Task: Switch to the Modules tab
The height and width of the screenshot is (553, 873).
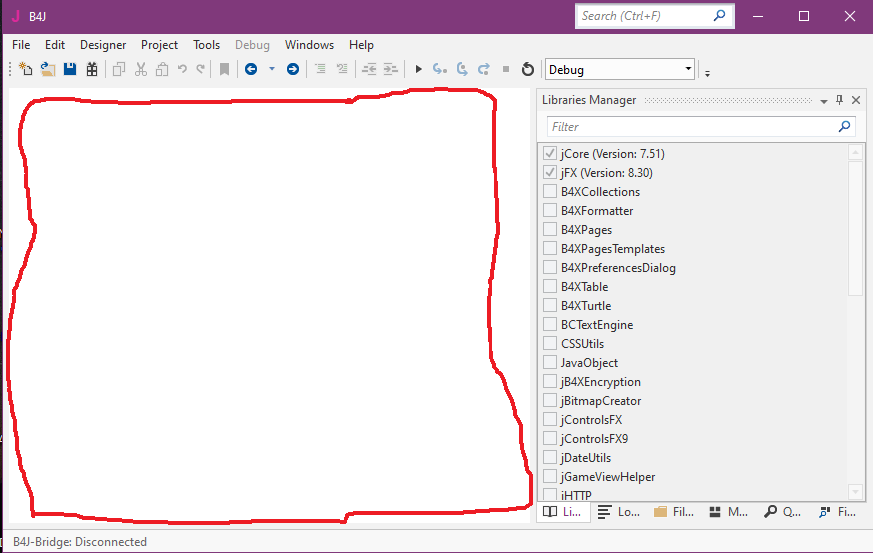Action: point(729,512)
